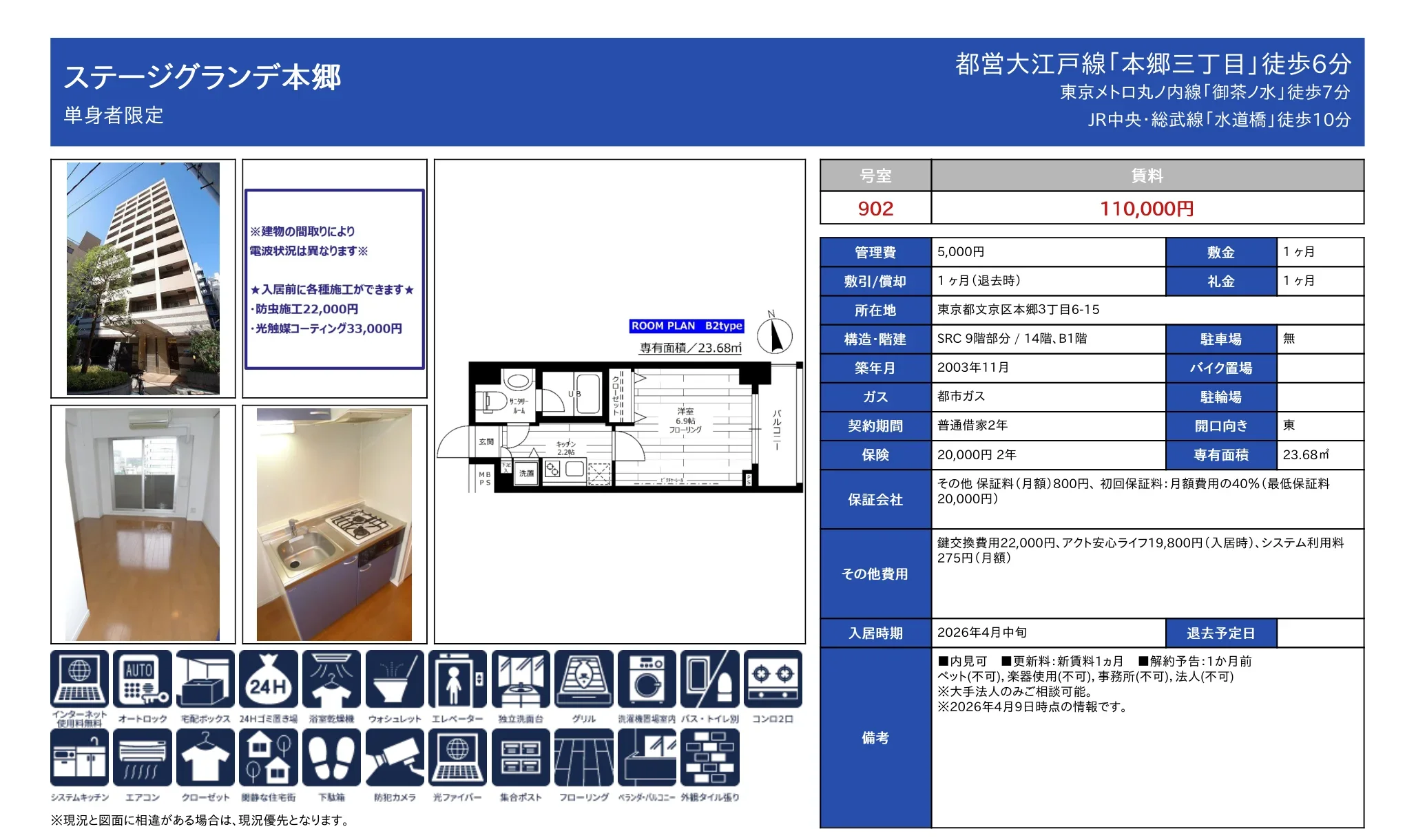This screenshot has height=840, width=1416.
Task: Click the free internet amenity icon
Action: (79, 679)
